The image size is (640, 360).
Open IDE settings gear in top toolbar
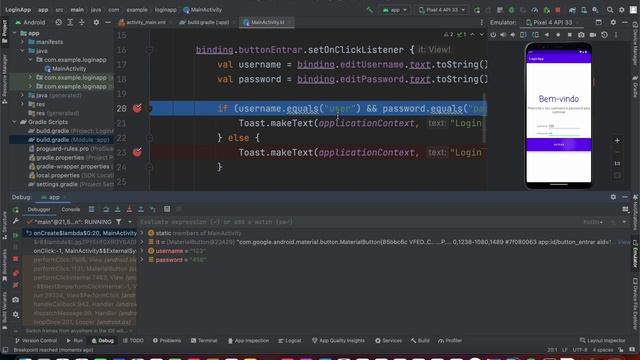coord(622,10)
